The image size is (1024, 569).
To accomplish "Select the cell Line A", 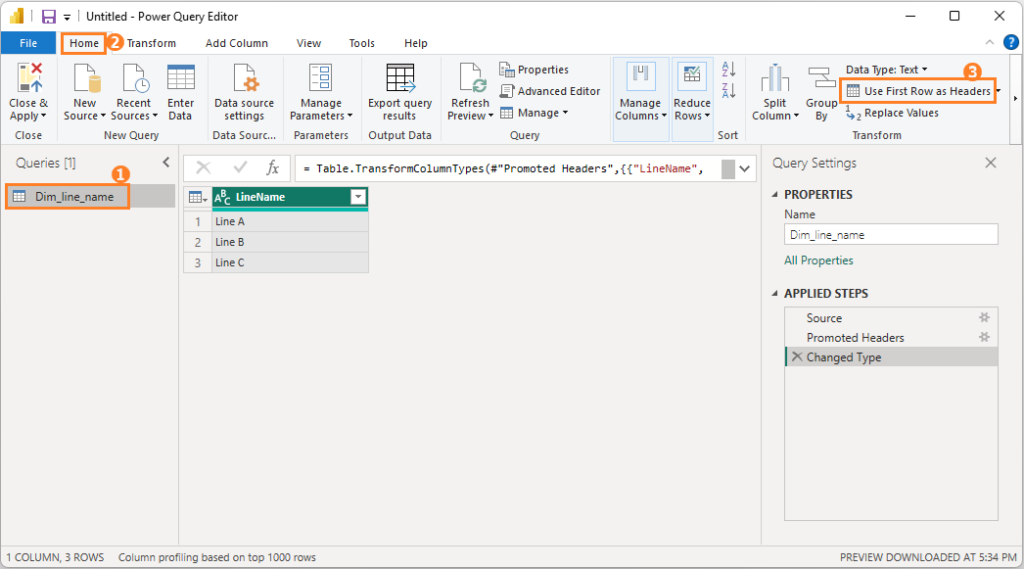I will coord(290,221).
